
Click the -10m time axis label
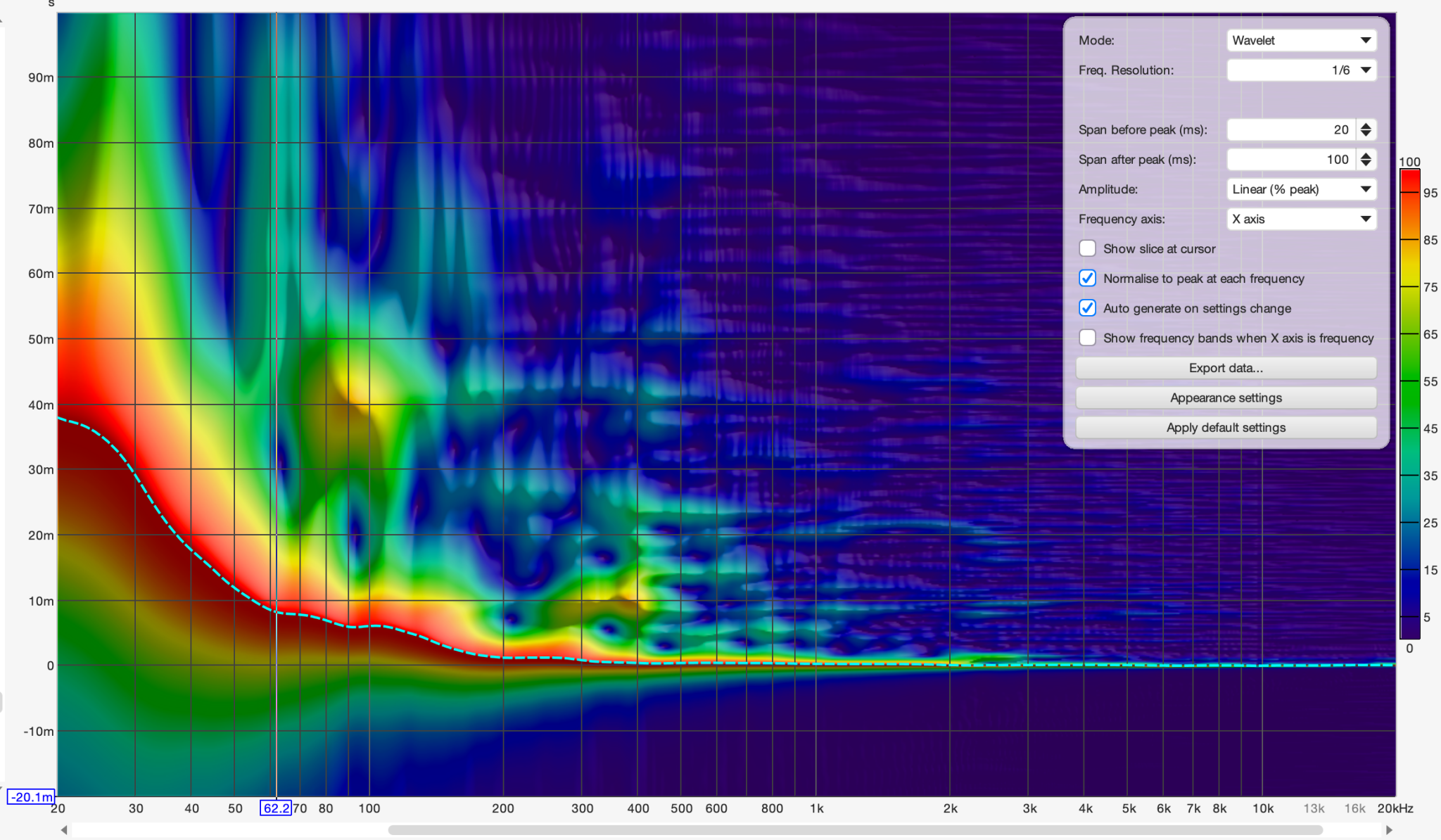pyautogui.click(x=39, y=731)
